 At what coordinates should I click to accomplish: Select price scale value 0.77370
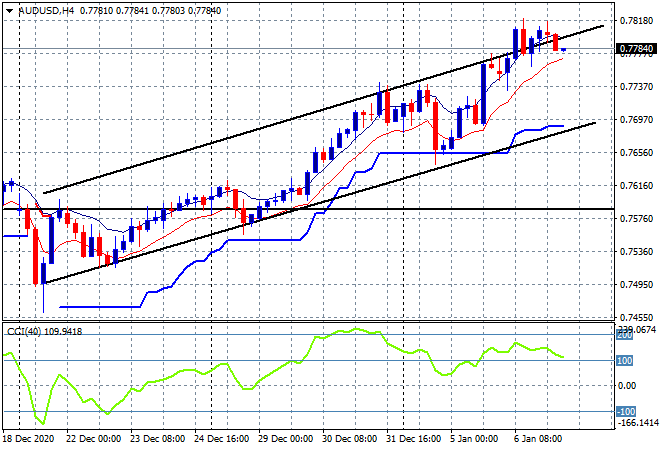click(636, 87)
